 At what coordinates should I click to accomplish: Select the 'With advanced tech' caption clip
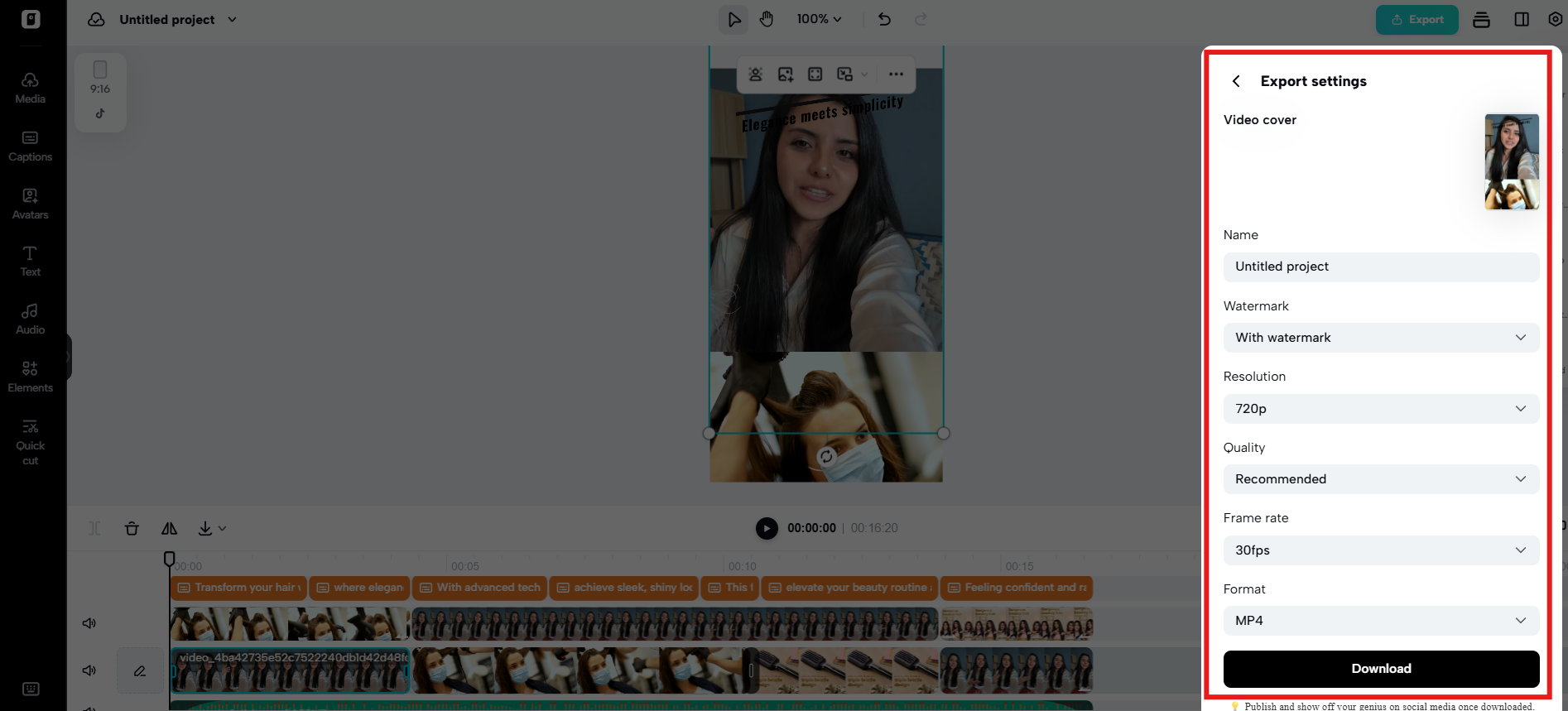pos(479,588)
